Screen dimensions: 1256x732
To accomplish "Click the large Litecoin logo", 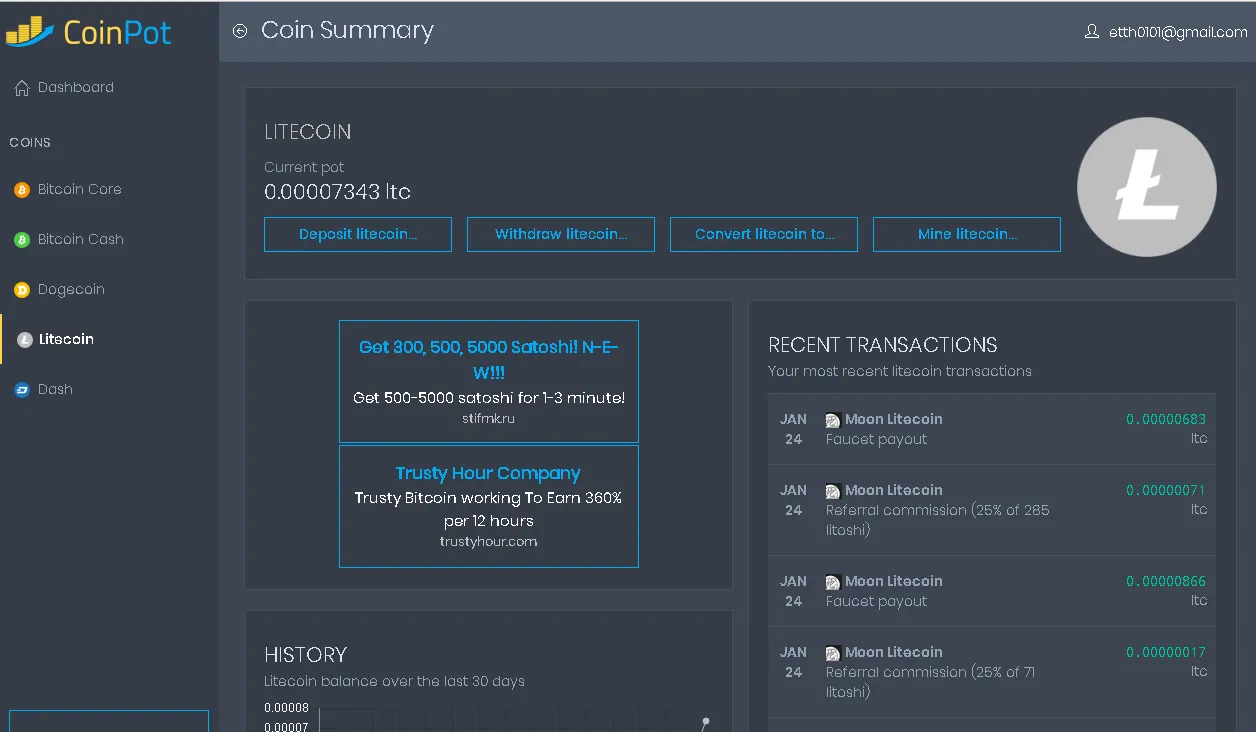I will click(x=1146, y=187).
